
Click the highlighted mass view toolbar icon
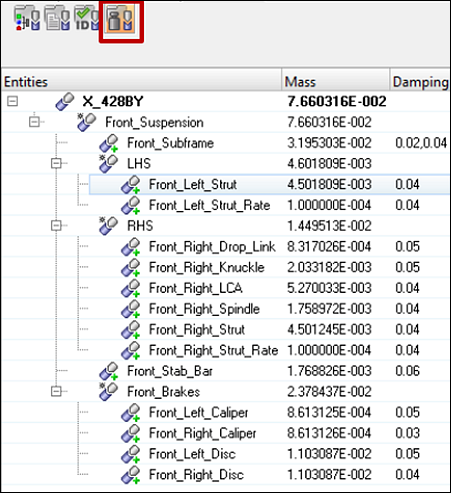(121, 20)
